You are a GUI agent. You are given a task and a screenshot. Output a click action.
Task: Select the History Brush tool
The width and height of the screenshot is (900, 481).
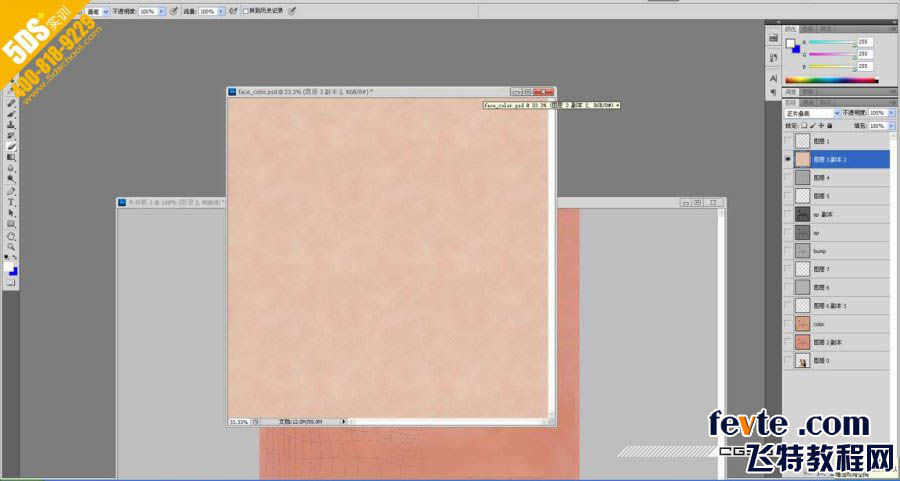pyautogui.click(x=11, y=136)
